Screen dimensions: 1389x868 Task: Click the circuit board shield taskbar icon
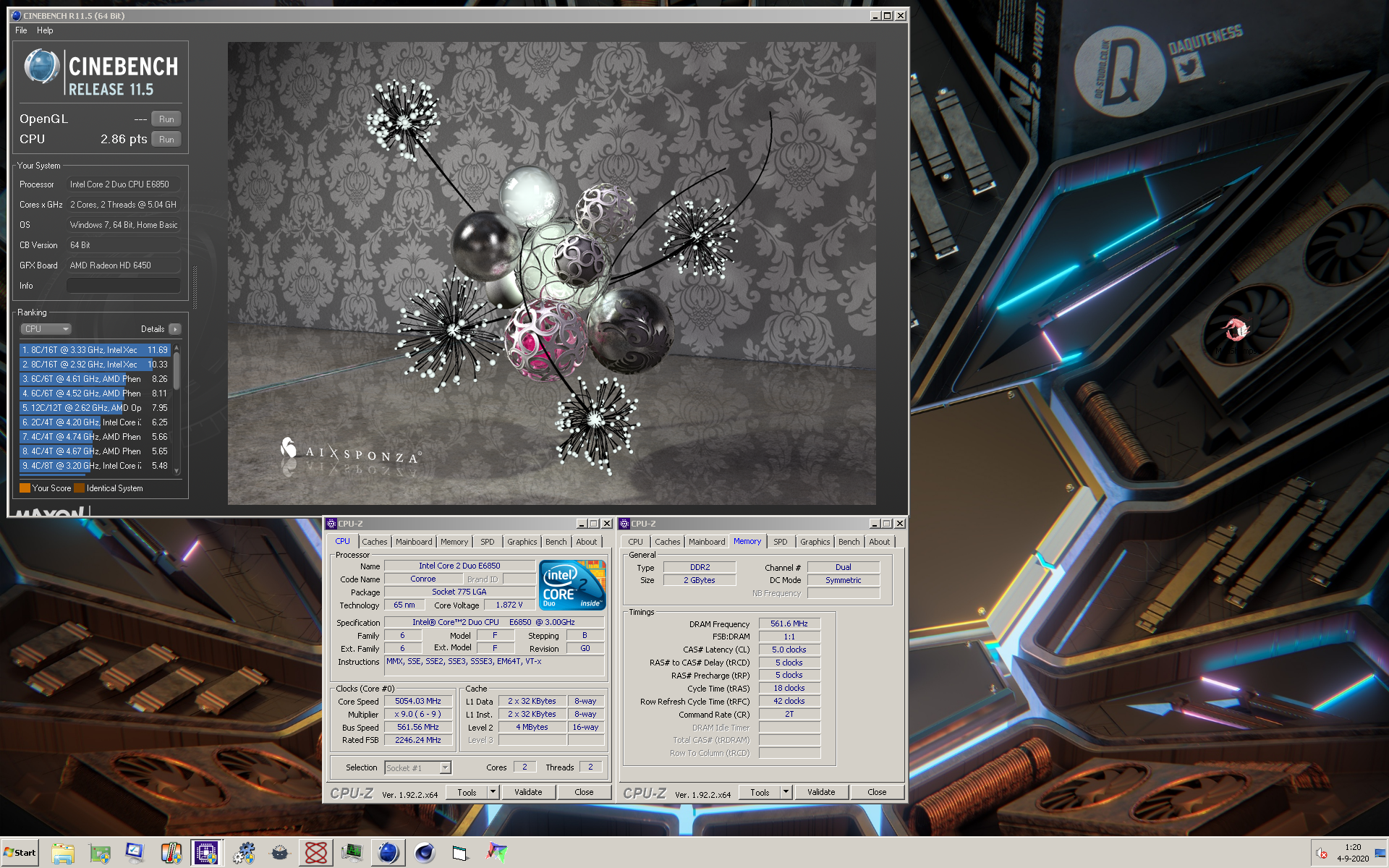coord(100,853)
